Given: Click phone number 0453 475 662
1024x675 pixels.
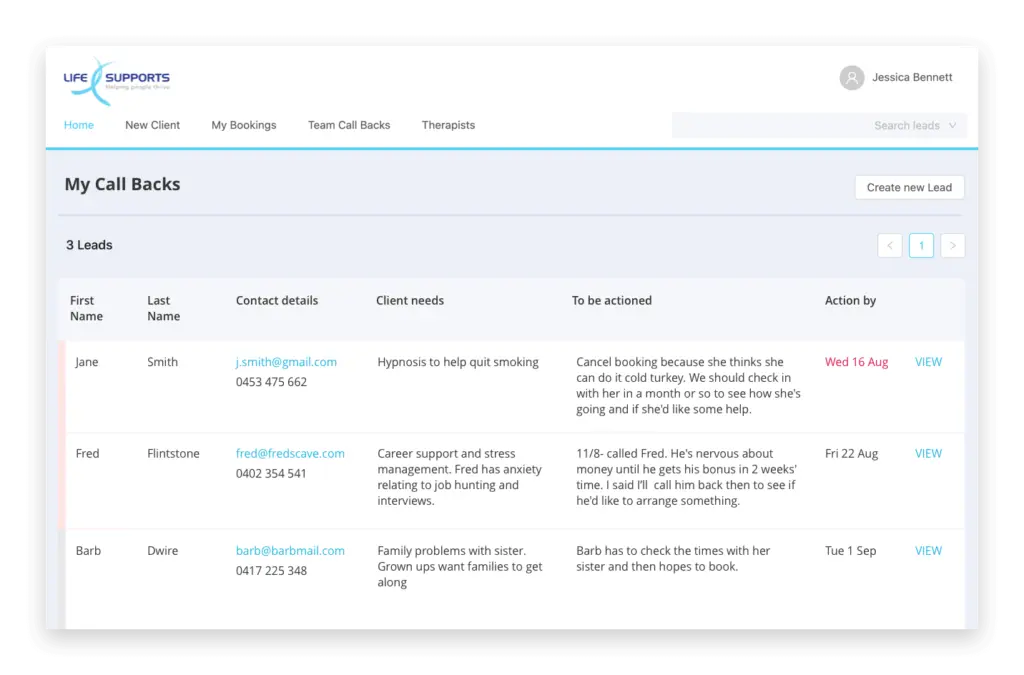Looking at the screenshot, I should tap(271, 382).
